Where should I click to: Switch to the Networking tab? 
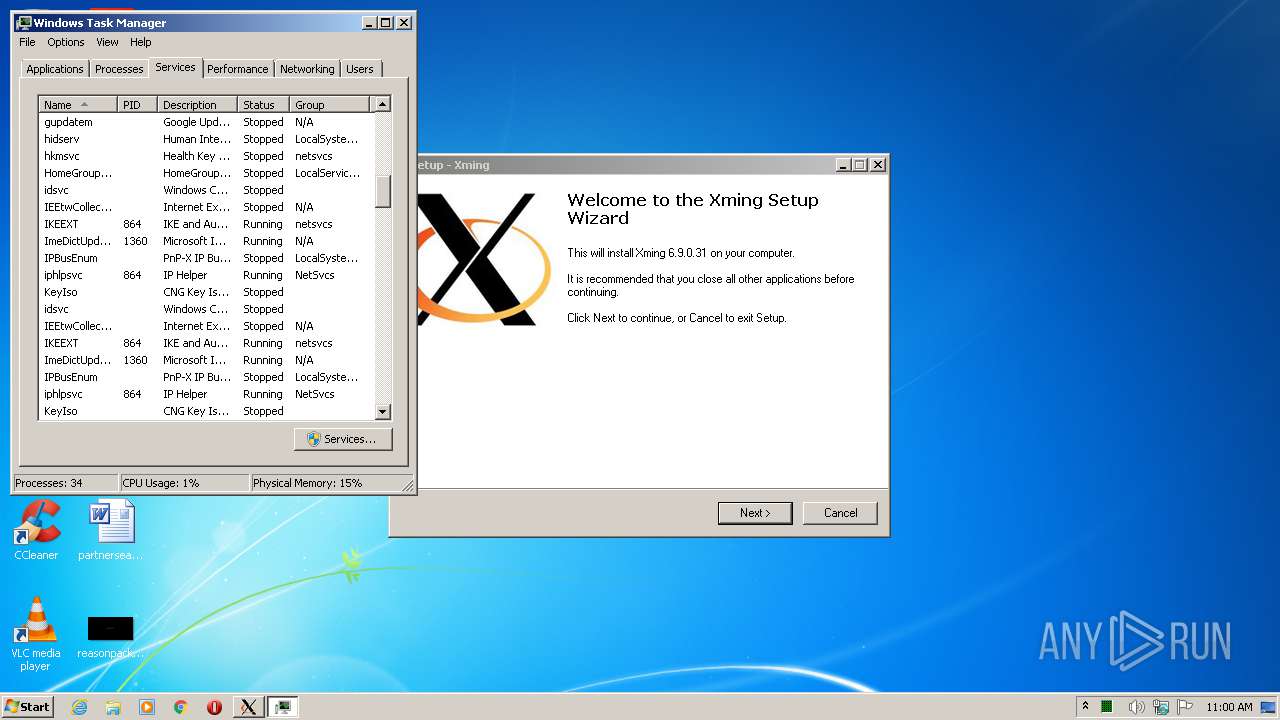click(x=307, y=69)
